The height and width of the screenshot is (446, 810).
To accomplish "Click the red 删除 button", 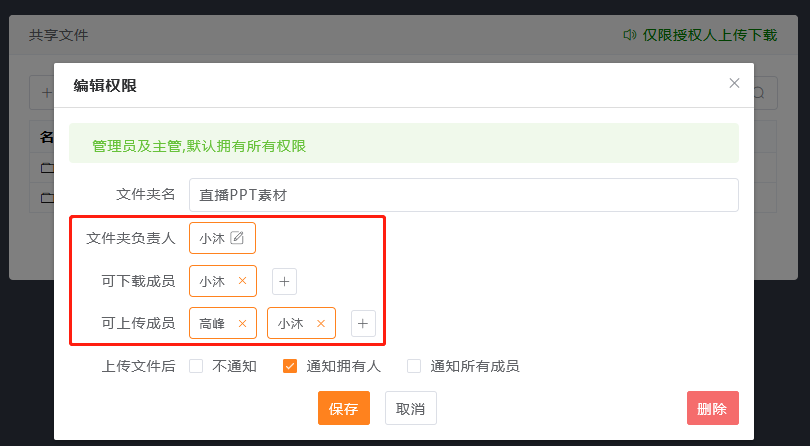I will pos(712,409).
